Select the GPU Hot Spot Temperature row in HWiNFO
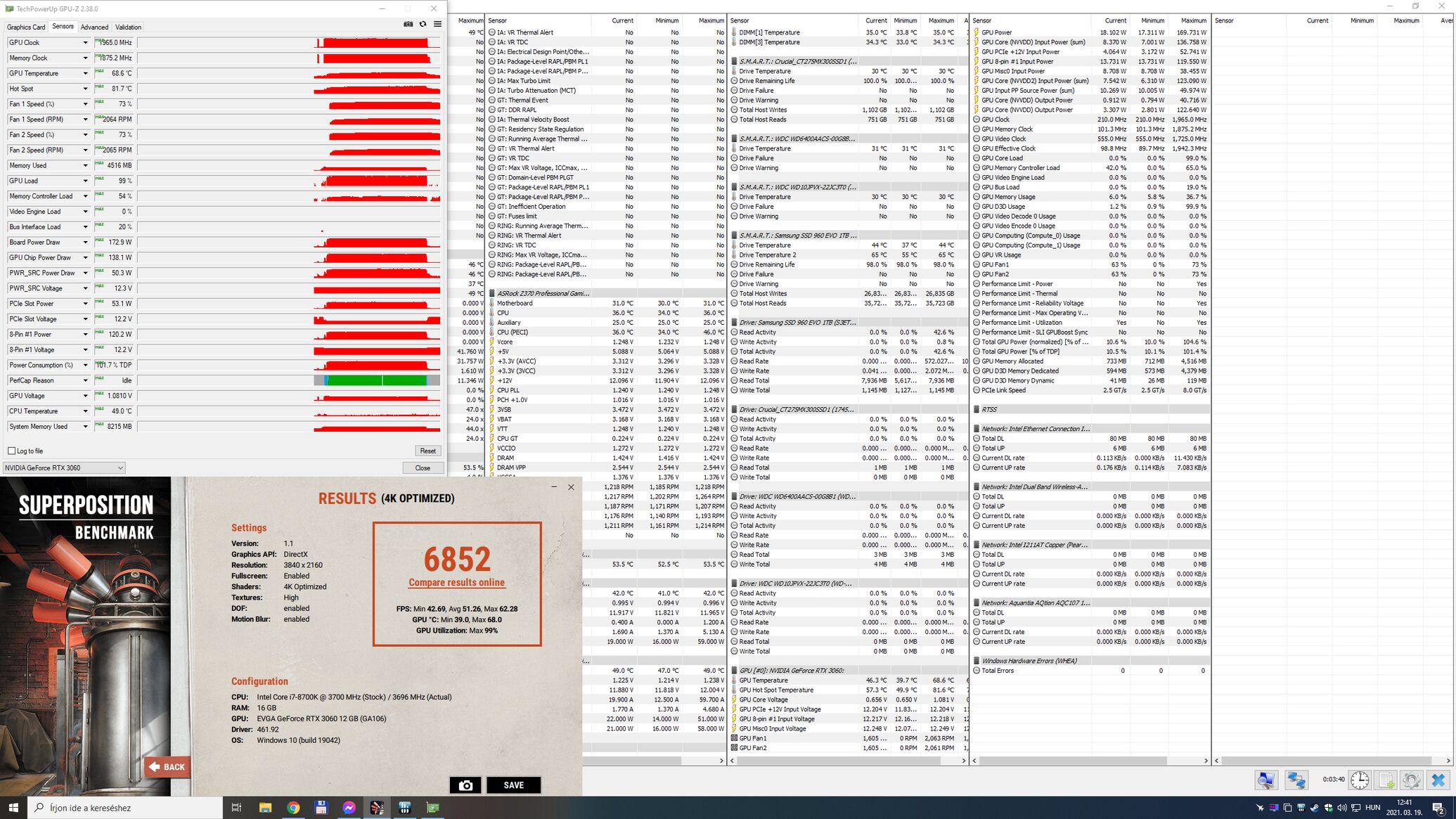Image resolution: width=1456 pixels, height=819 pixels. [848, 690]
